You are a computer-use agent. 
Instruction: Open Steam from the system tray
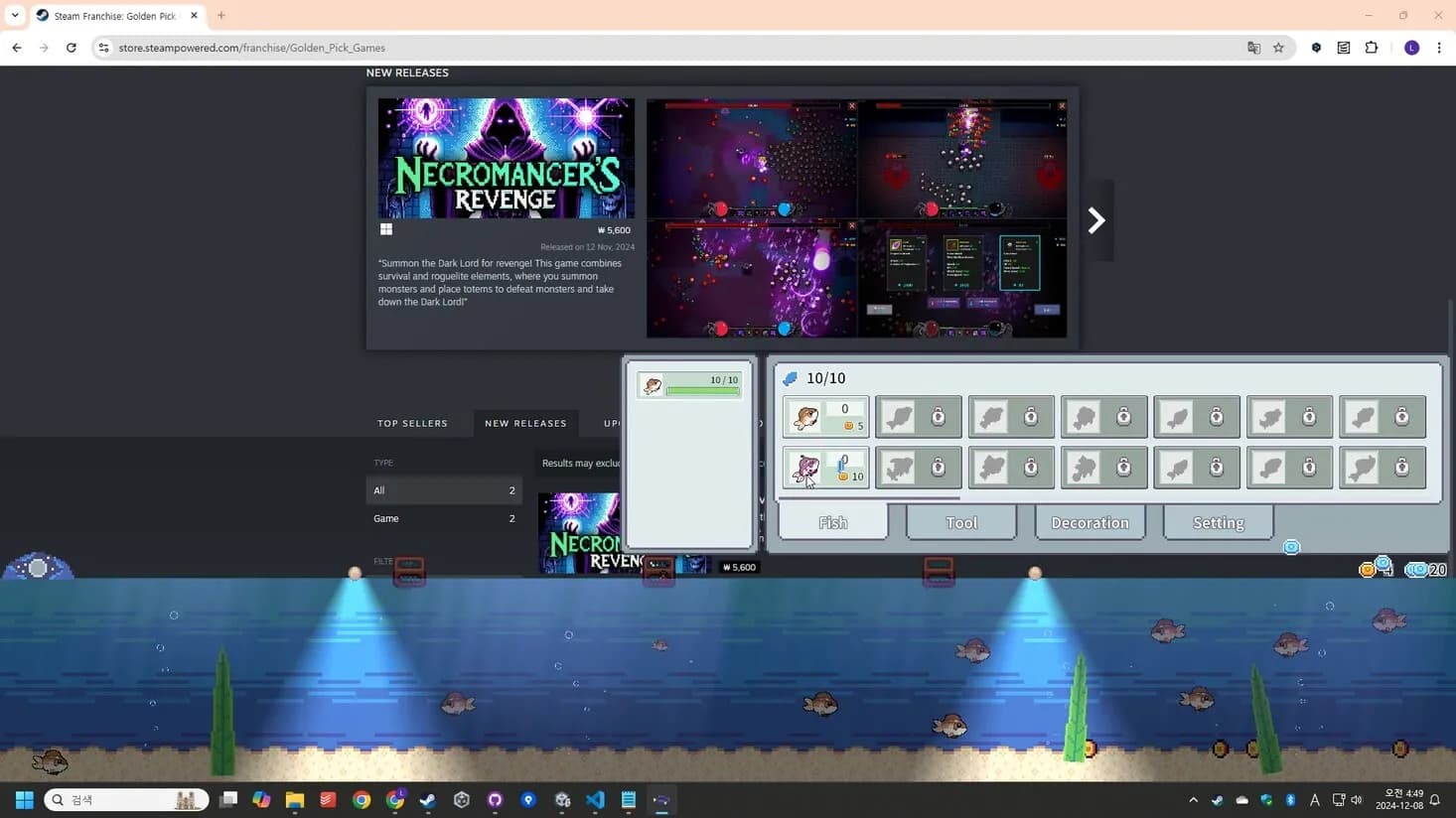tap(1218, 799)
